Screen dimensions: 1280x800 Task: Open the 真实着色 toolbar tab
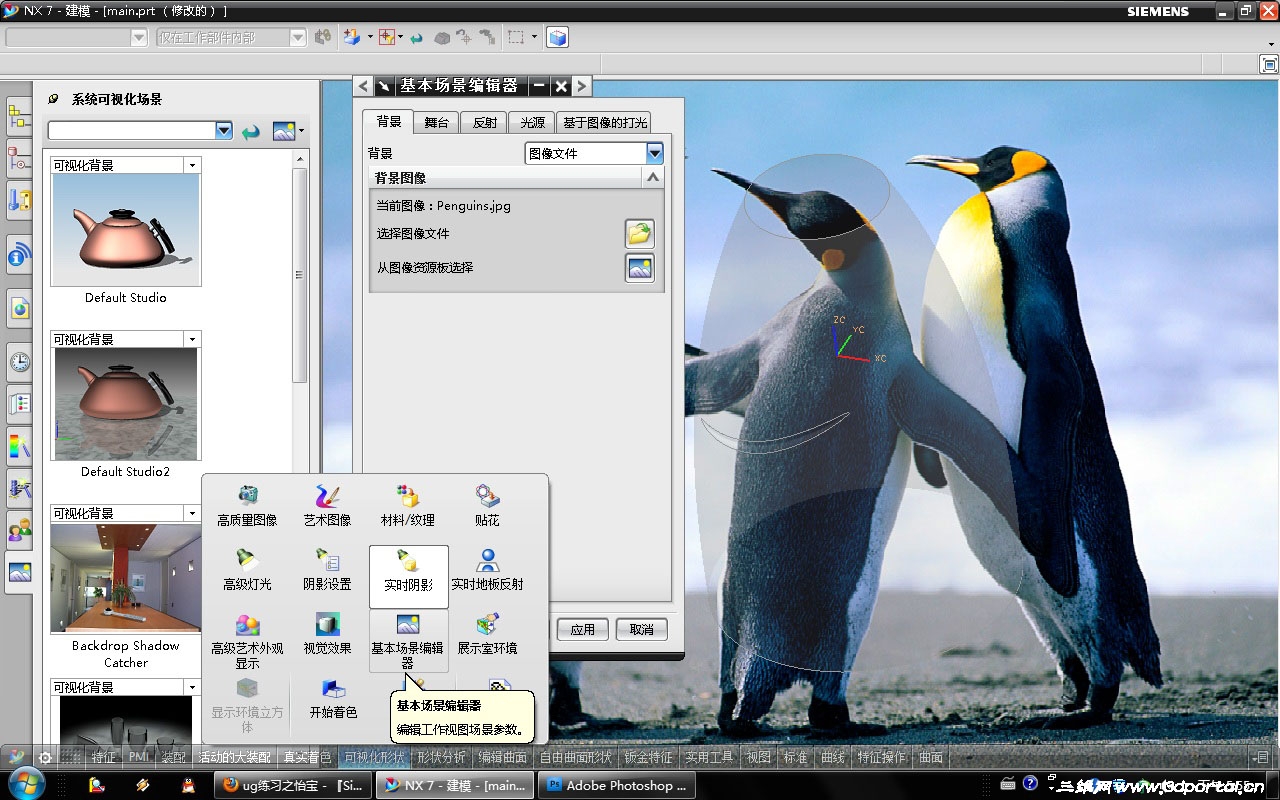click(x=307, y=757)
